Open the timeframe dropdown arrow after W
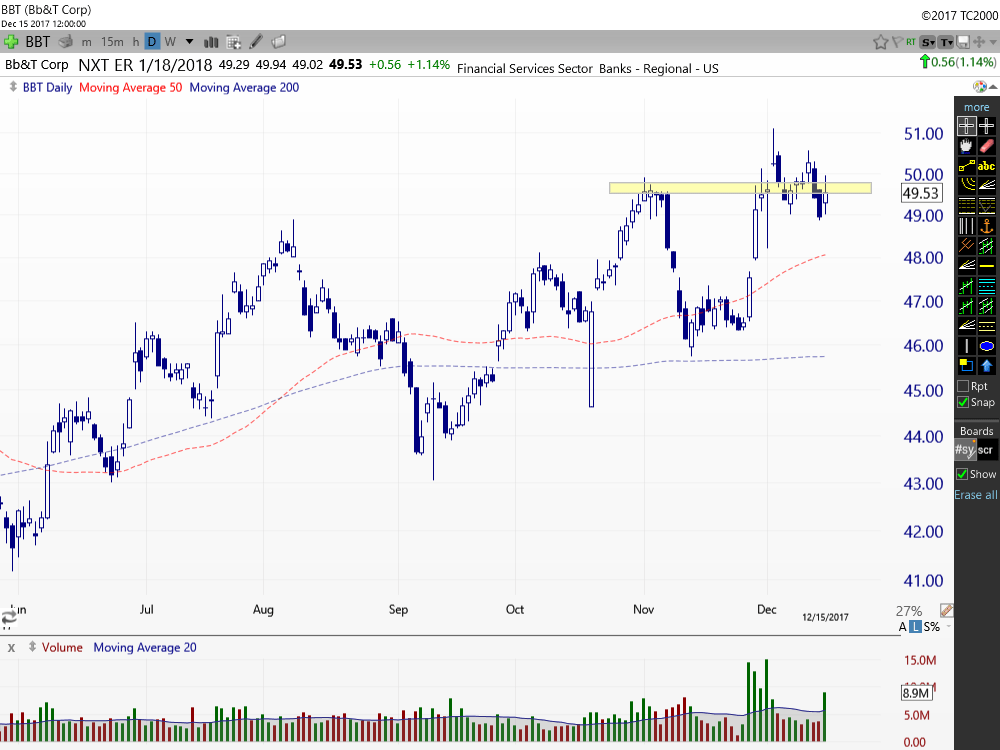The image size is (1000, 750). click(189, 42)
